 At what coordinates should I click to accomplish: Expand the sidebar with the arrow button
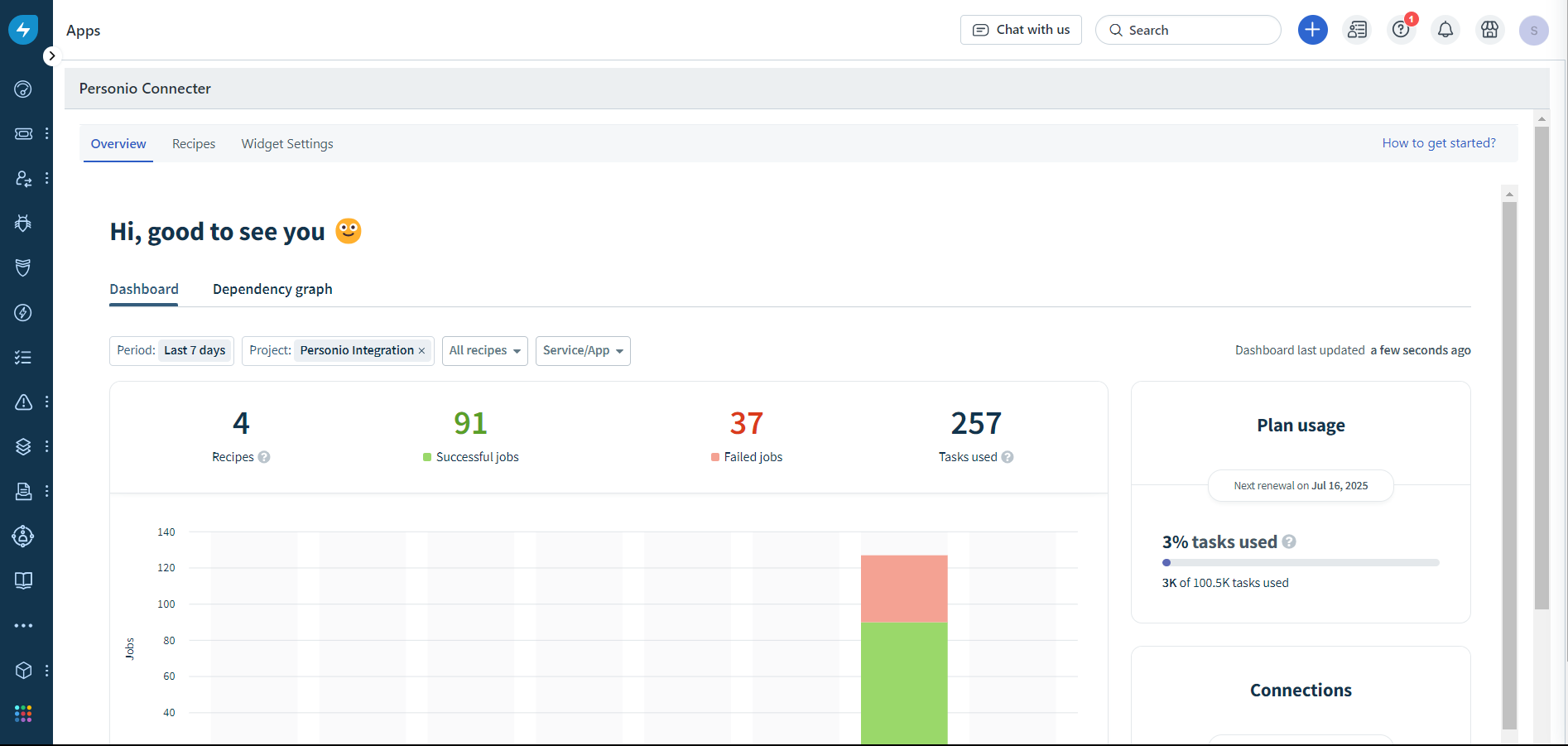51,56
